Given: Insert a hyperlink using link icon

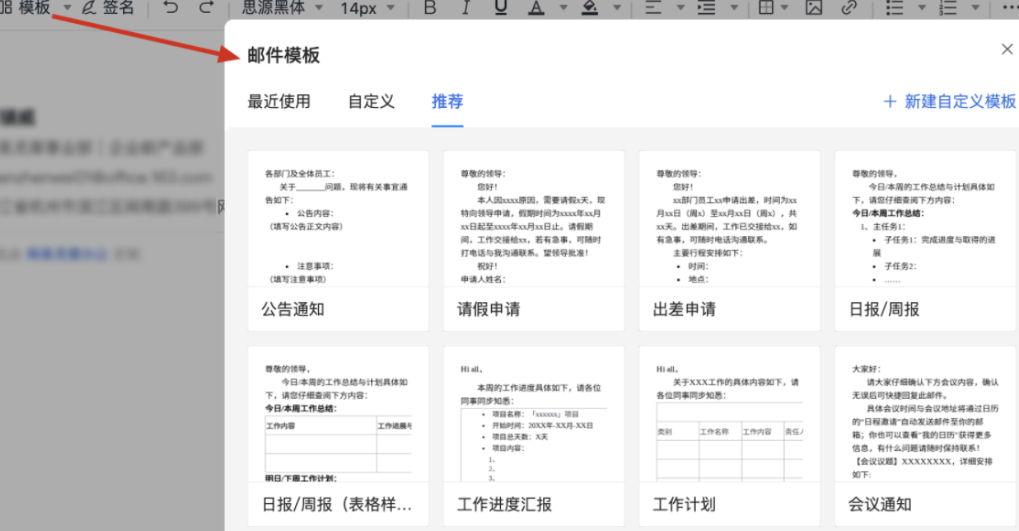Looking at the screenshot, I should click(x=849, y=7).
